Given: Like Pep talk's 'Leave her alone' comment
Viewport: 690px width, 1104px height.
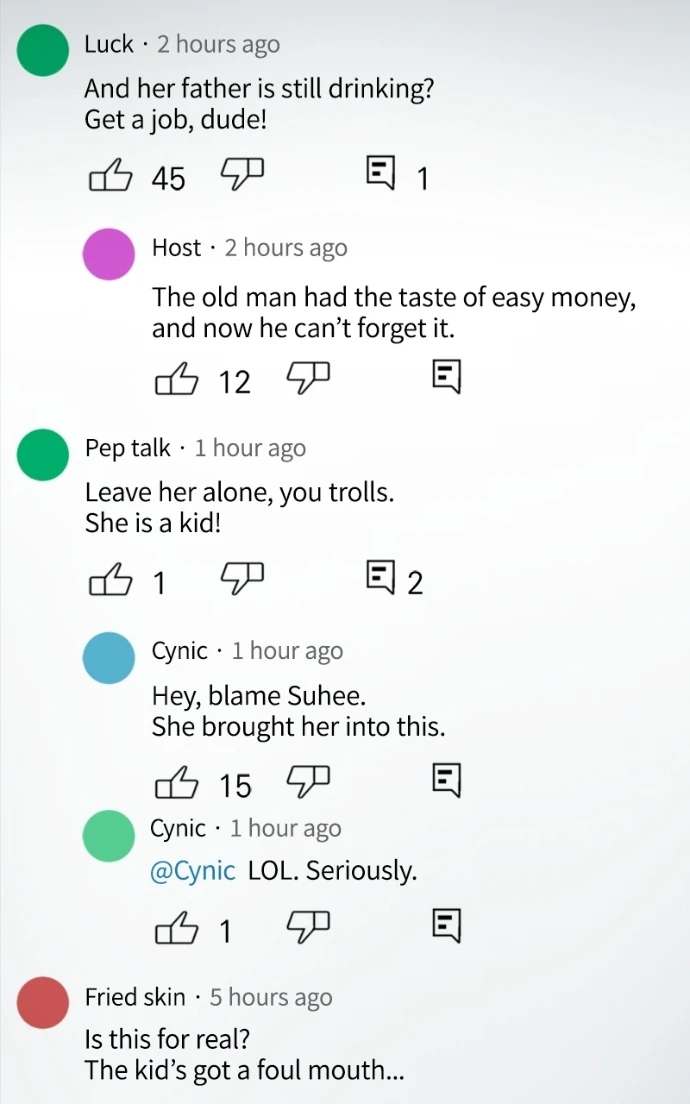Looking at the screenshot, I should coord(110,580).
